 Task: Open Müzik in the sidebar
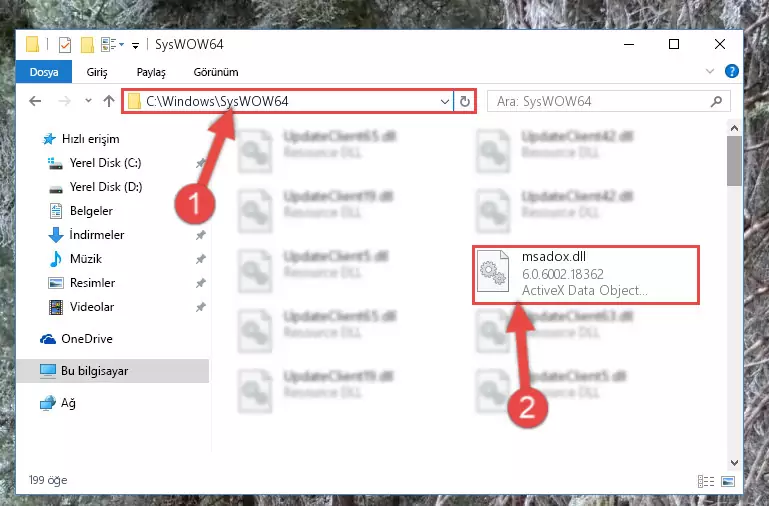coord(76,259)
